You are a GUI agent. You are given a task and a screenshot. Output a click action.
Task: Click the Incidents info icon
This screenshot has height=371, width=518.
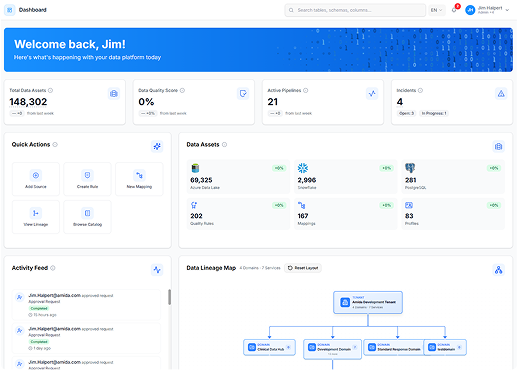click(420, 90)
